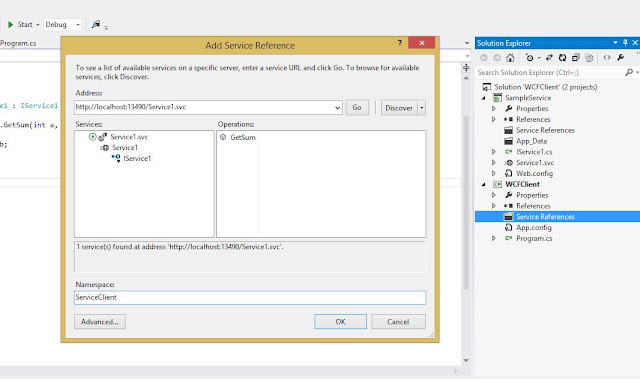The image size is (640, 379).
Task: Click the Refresh icon in Solution Explorer toolbar
Action: [x=562, y=58]
